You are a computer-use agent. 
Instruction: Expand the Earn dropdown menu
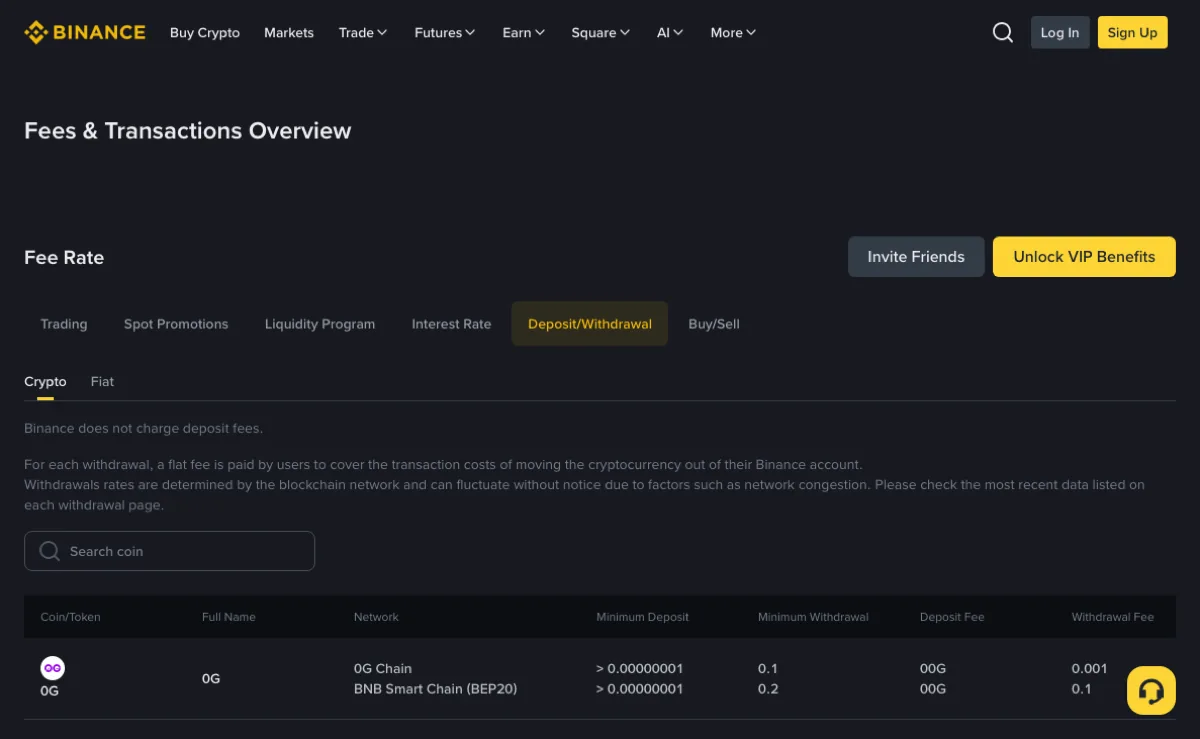click(524, 32)
